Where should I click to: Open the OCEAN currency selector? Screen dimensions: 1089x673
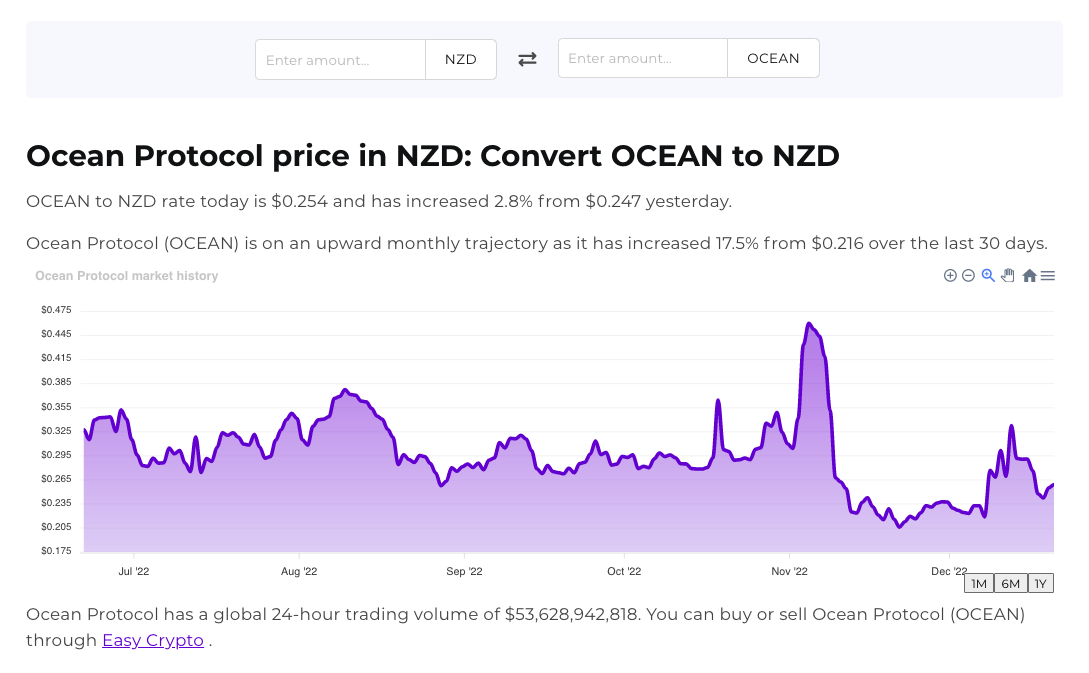click(773, 58)
